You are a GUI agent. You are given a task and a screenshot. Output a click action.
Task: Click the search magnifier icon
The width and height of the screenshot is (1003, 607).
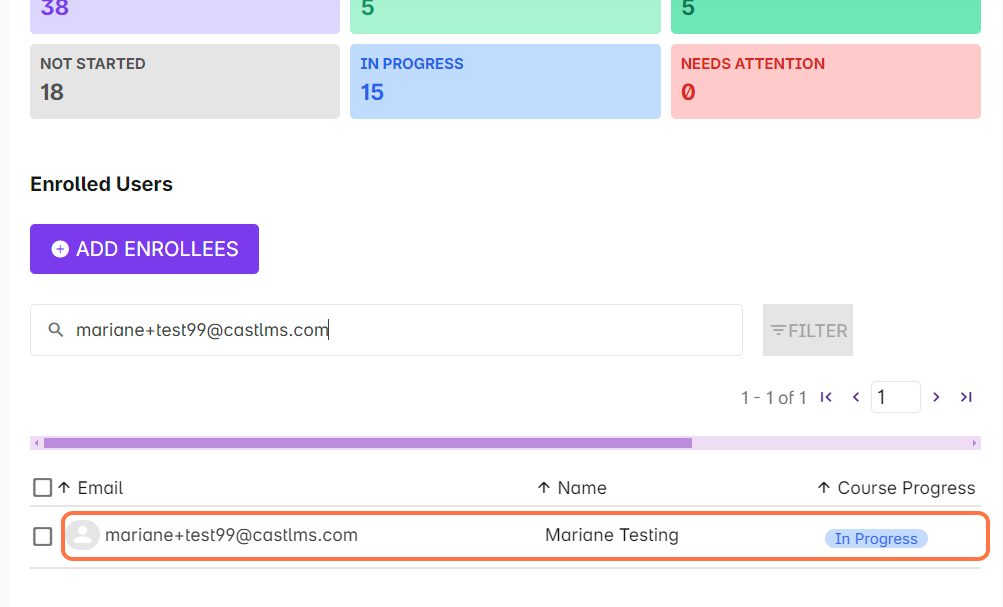[56, 330]
